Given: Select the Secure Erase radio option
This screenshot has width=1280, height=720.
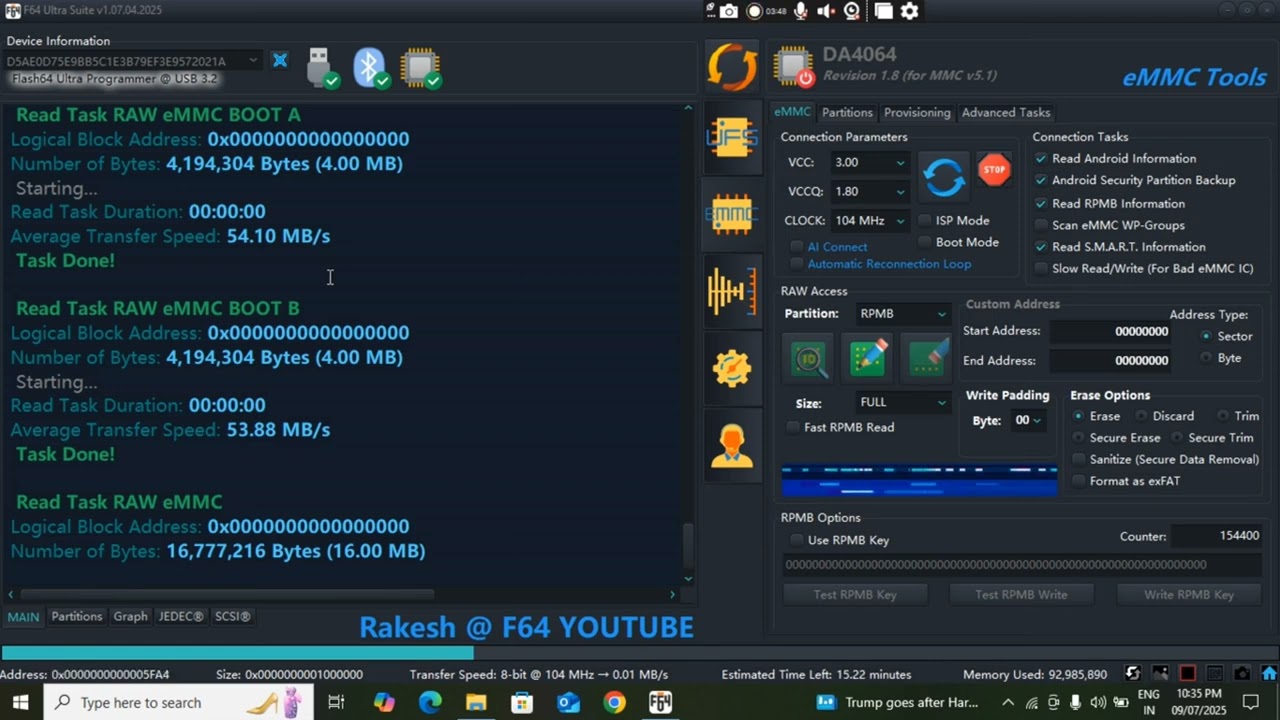Looking at the screenshot, I should 1078,438.
